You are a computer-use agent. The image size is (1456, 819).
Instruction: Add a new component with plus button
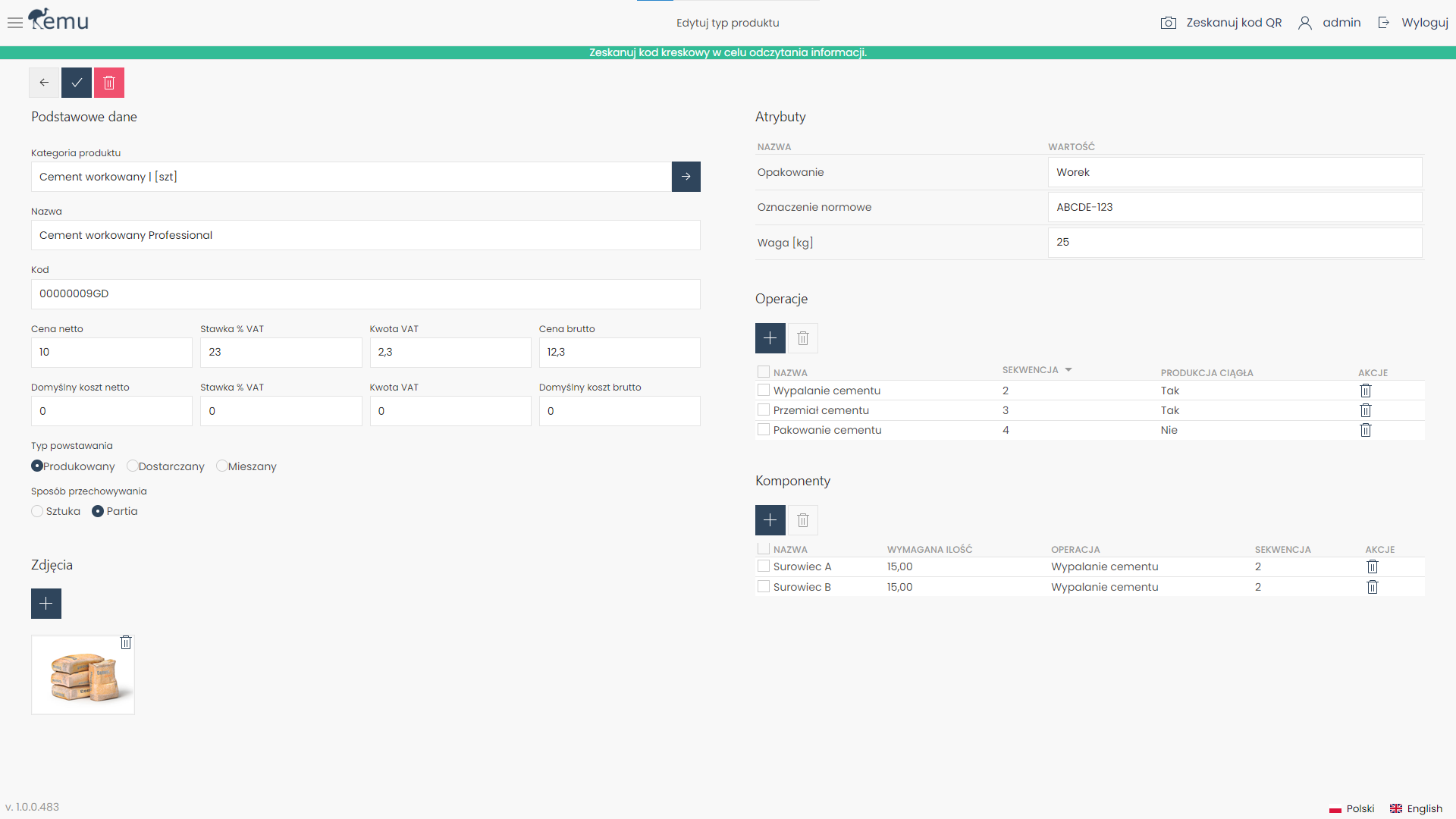[x=770, y=520]
